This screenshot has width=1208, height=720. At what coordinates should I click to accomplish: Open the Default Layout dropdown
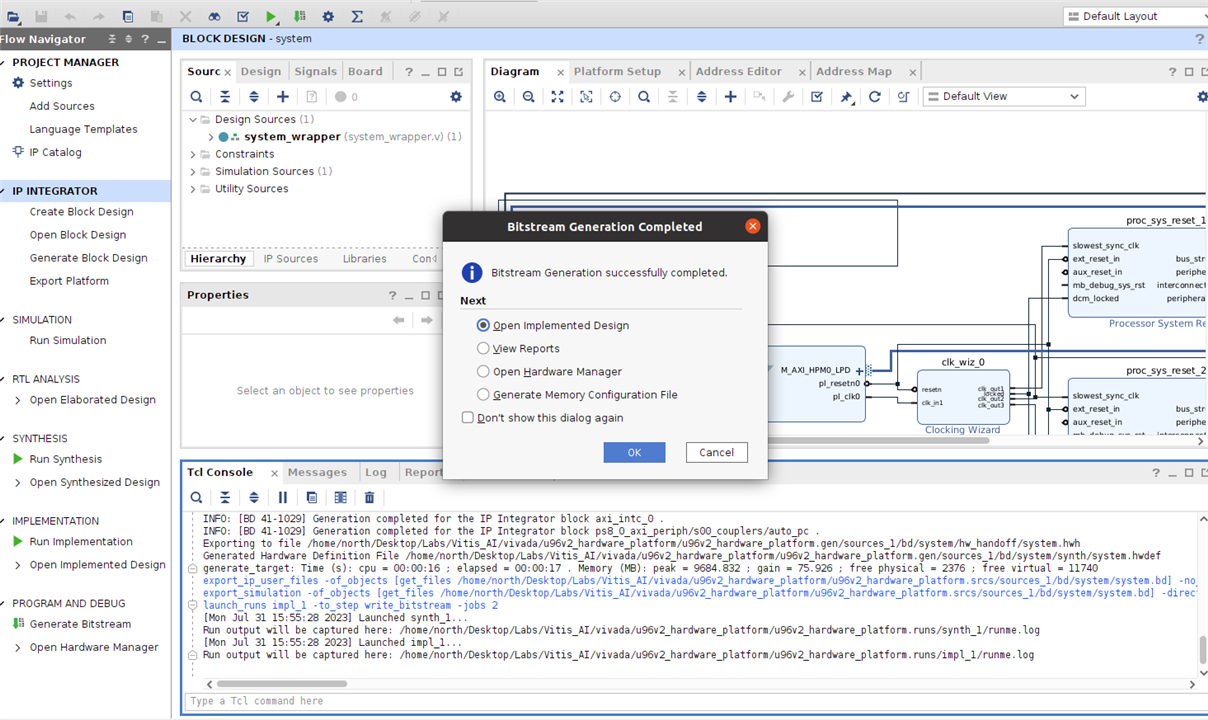coord(1137,16)
